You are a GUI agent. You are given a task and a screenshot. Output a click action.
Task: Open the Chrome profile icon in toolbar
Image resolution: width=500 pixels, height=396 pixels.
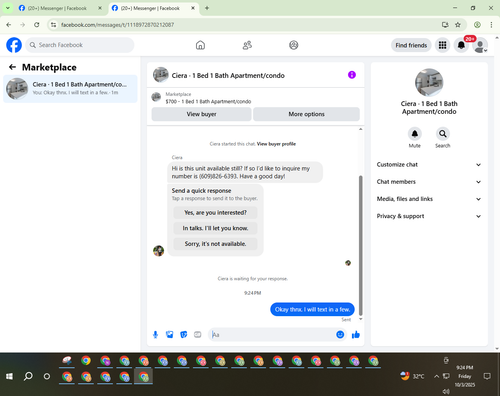tap(477, 25)
